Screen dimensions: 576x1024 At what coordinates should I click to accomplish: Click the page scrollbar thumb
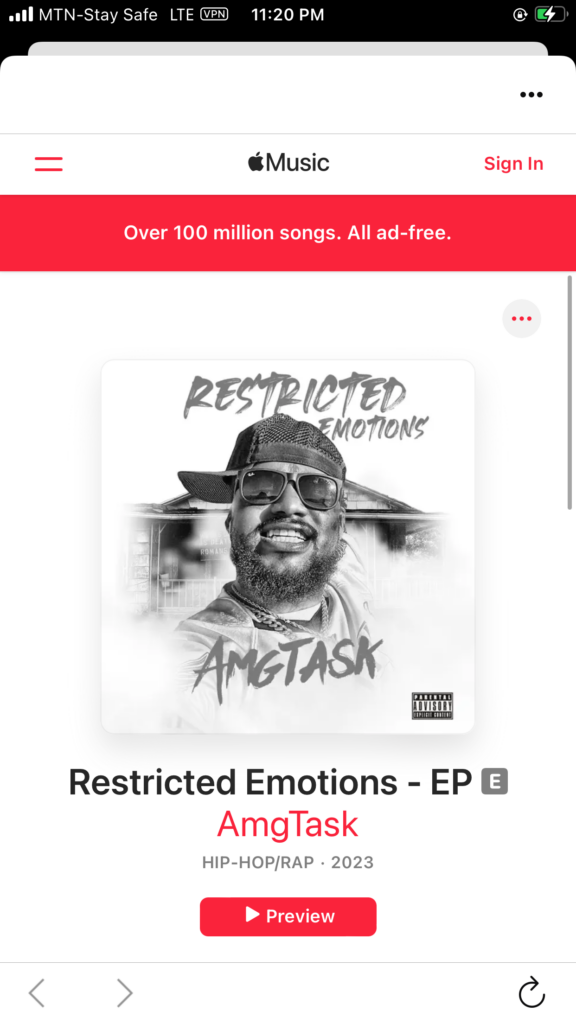570,392
